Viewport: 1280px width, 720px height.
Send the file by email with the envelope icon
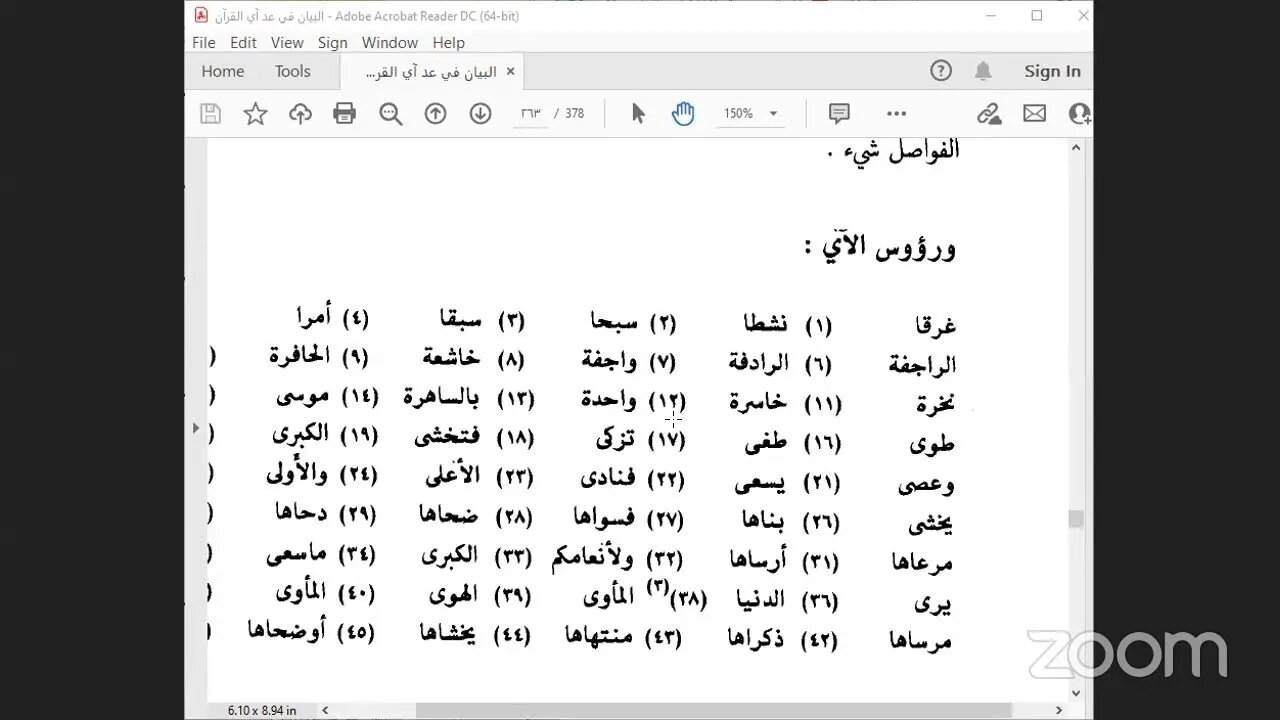[x=1034, y=114]
